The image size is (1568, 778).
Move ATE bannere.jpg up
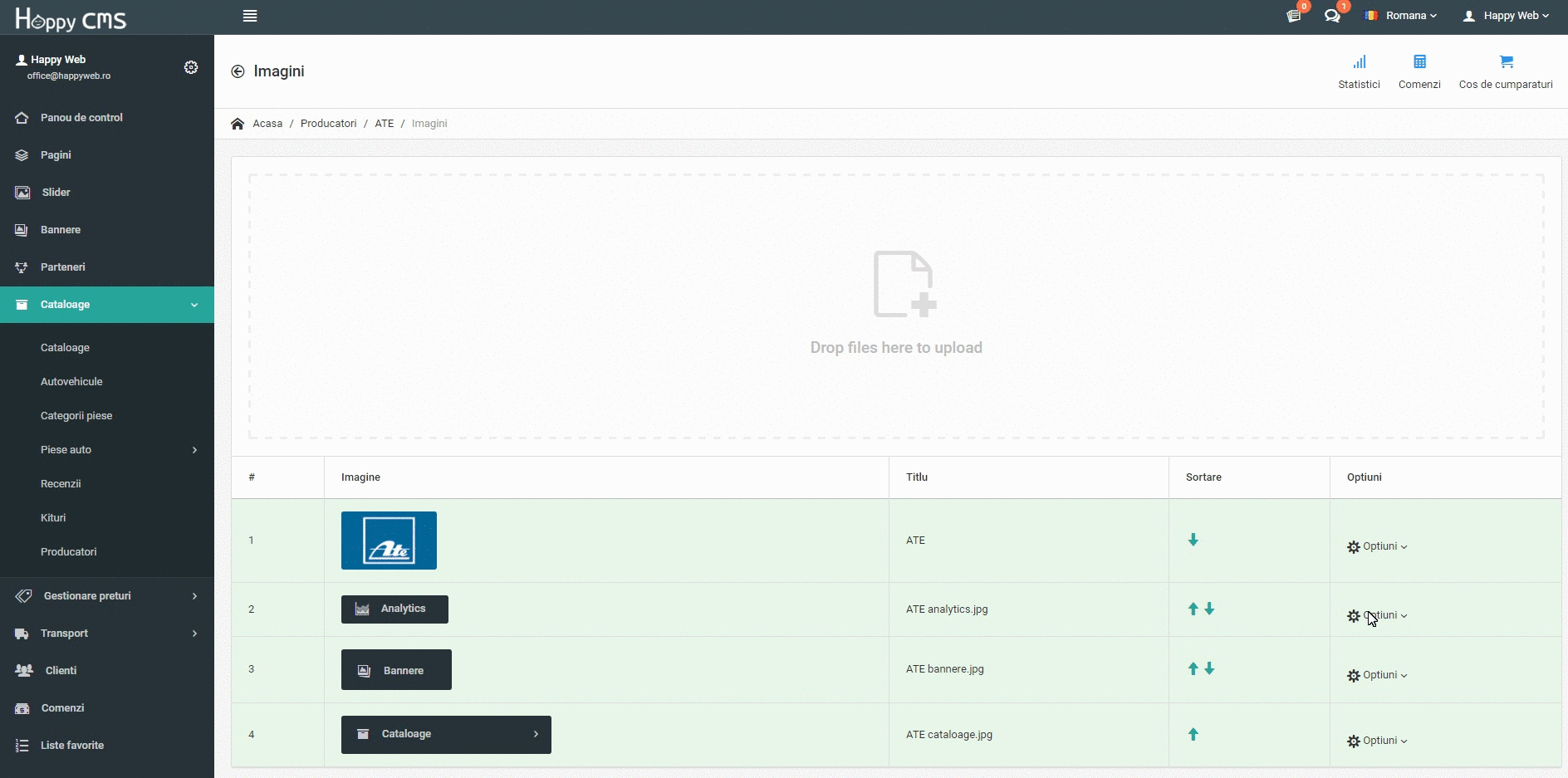click(x=1193, y=668)
